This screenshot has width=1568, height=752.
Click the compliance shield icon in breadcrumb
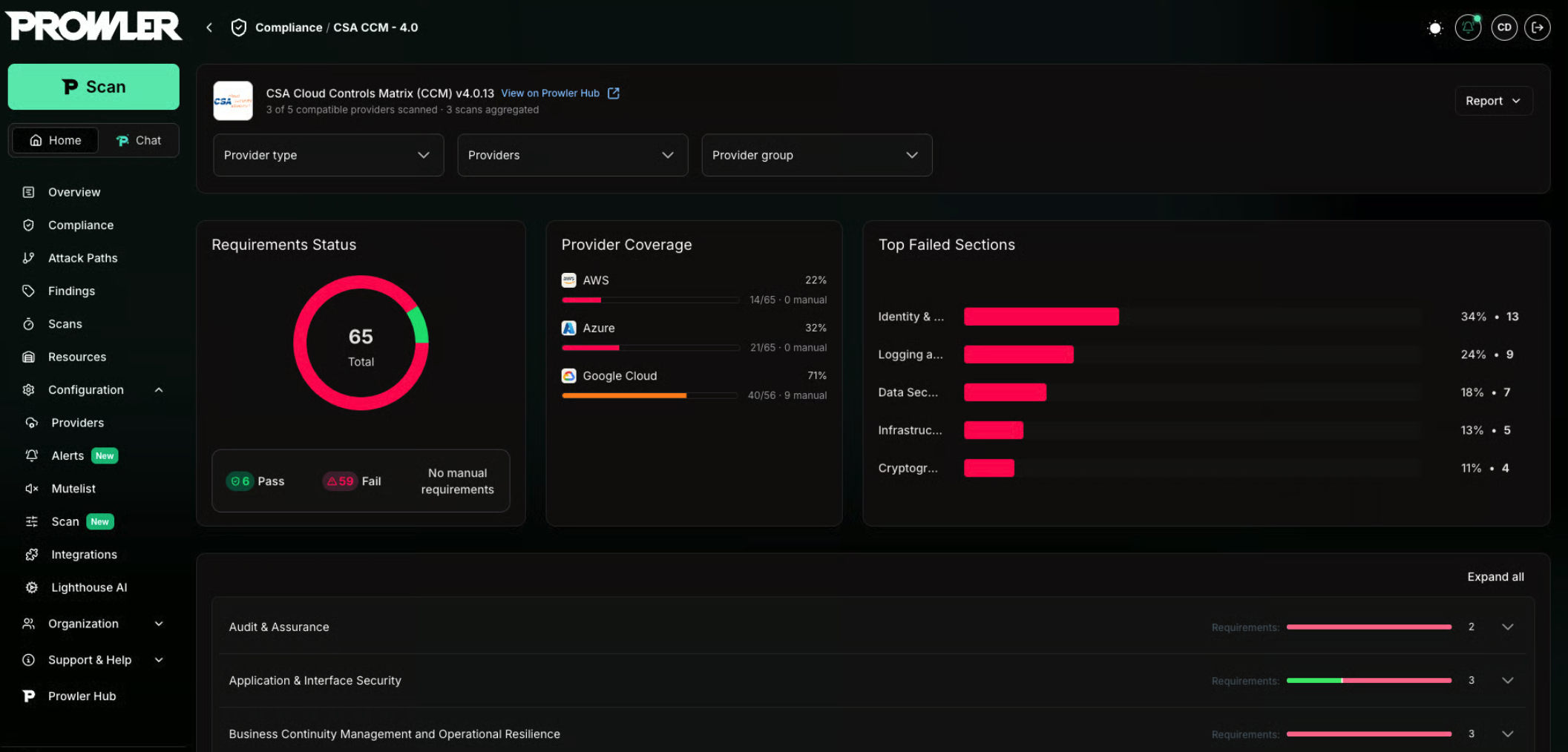(238, 27)
